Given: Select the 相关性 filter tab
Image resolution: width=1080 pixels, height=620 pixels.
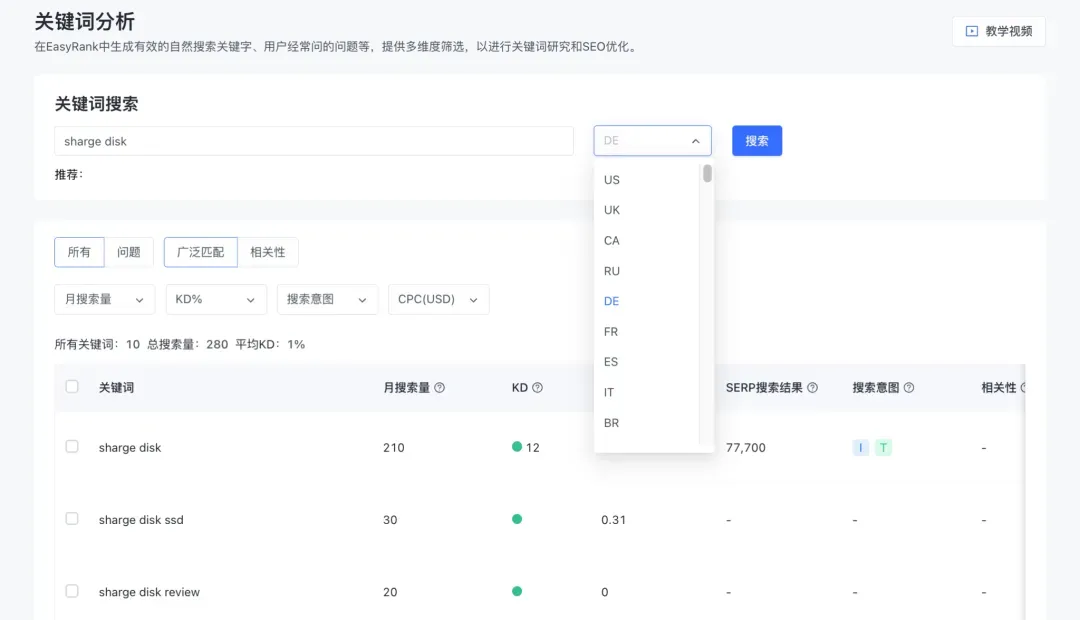Looking at the screenshot, I should (x=268, y=252).
